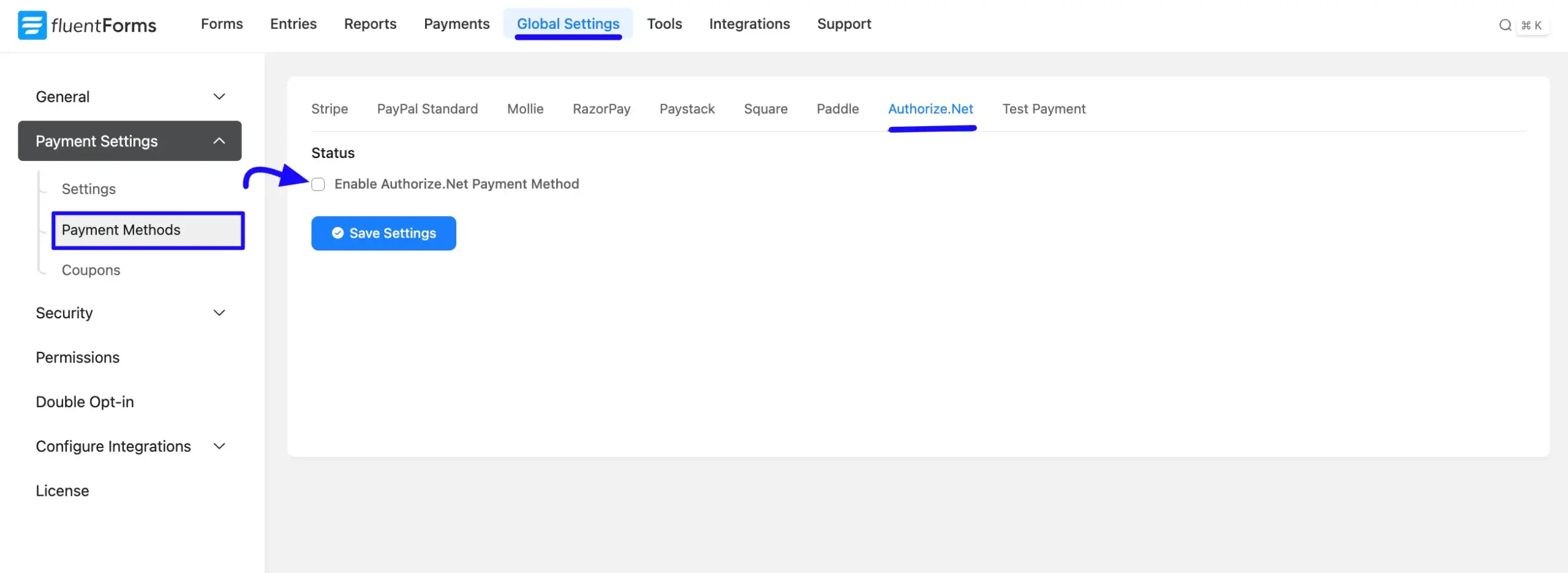The image size is (1568, 573).
Task: Open Global Settings in the top navigation
Action: tap(568, 24)
